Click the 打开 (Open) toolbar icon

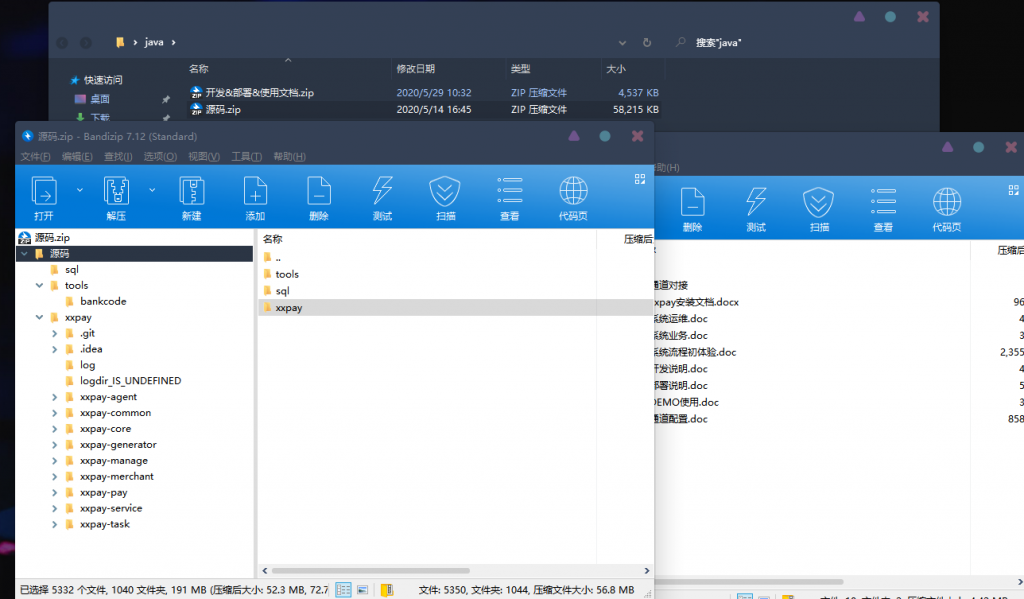(x=44, y=192)
